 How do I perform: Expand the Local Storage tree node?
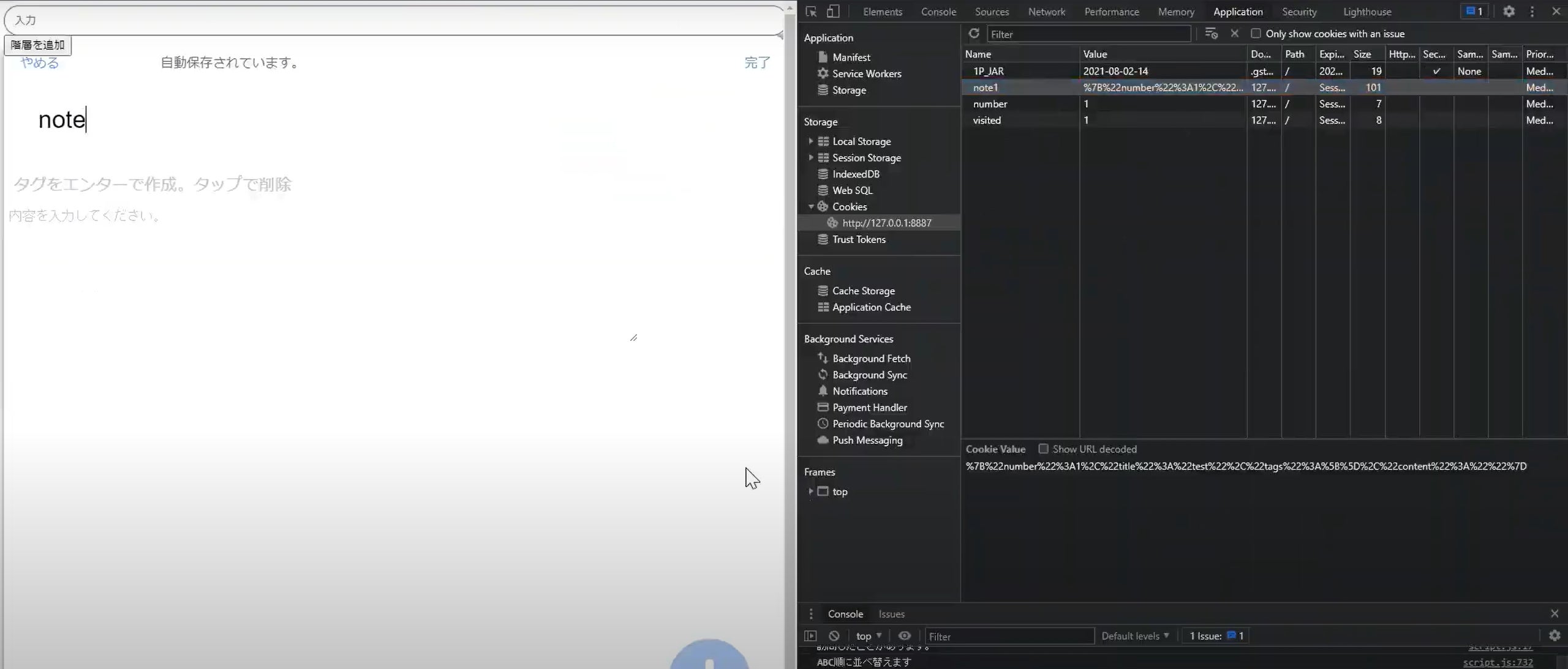tap(811, 141)
